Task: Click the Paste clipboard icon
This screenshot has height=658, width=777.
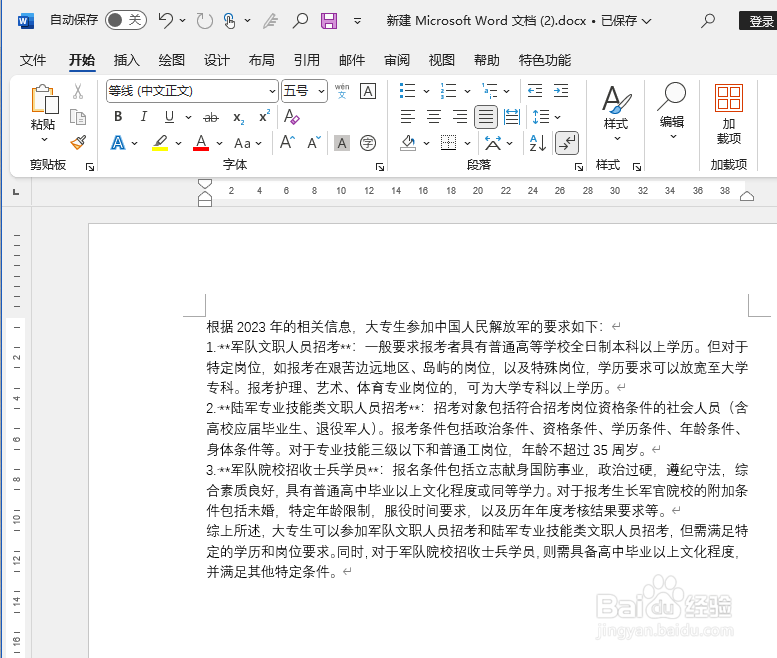Action: coord(44,99)
